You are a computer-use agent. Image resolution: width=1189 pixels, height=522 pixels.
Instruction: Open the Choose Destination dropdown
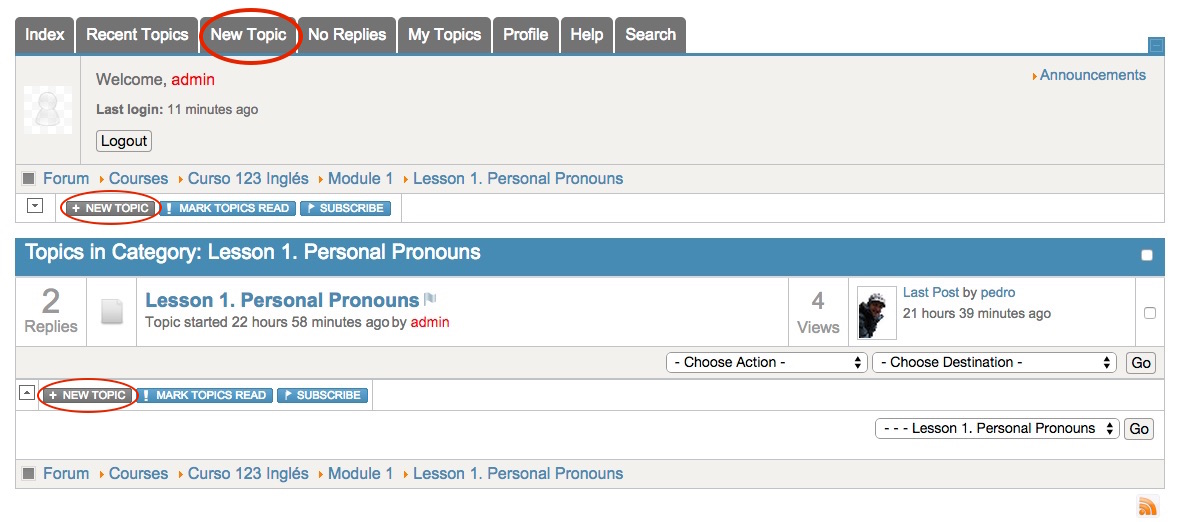pyautogui.click(x=994, y=362)
